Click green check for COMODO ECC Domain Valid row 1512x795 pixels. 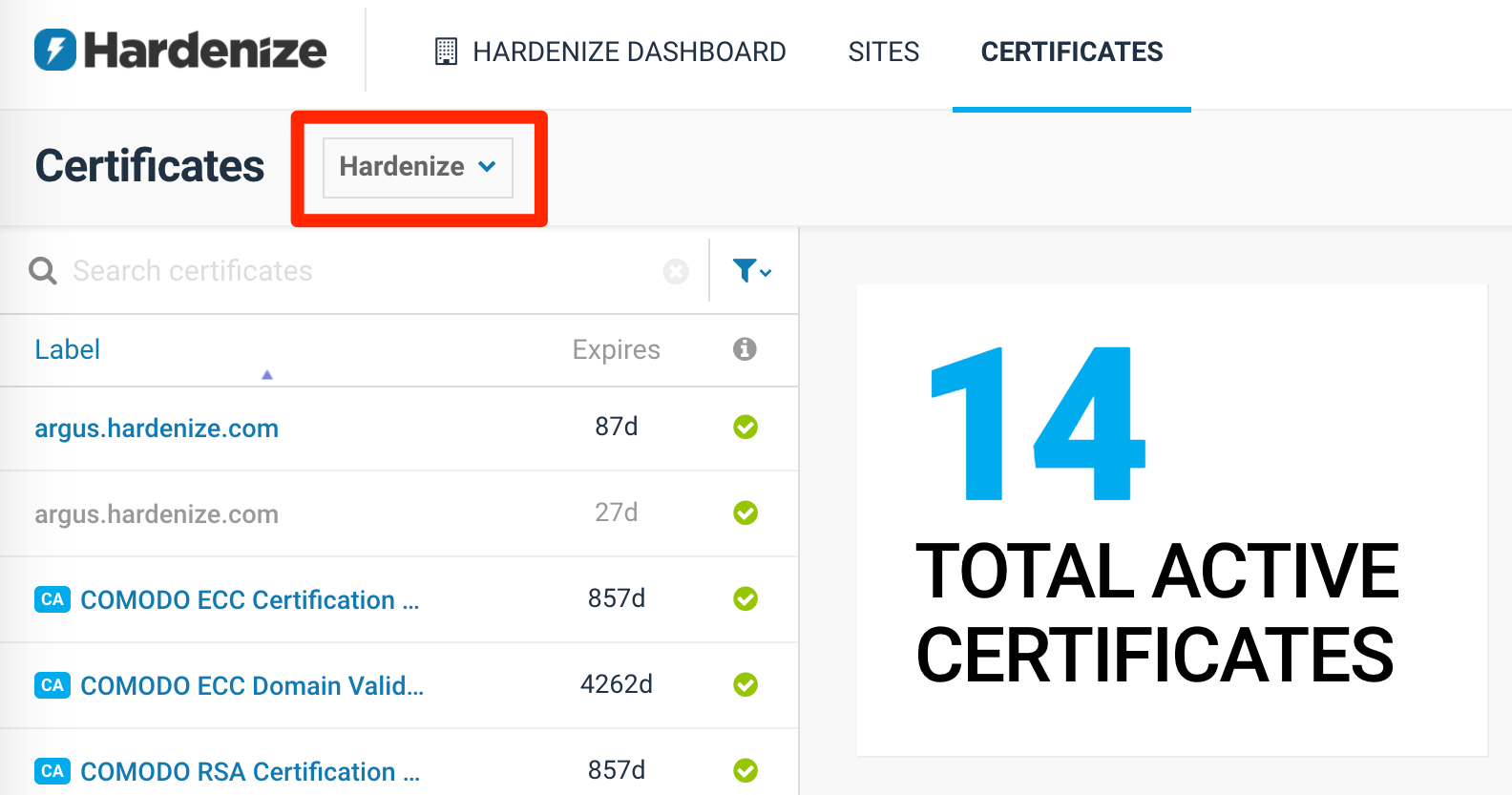pyautogui.click(x=745, y=684)
